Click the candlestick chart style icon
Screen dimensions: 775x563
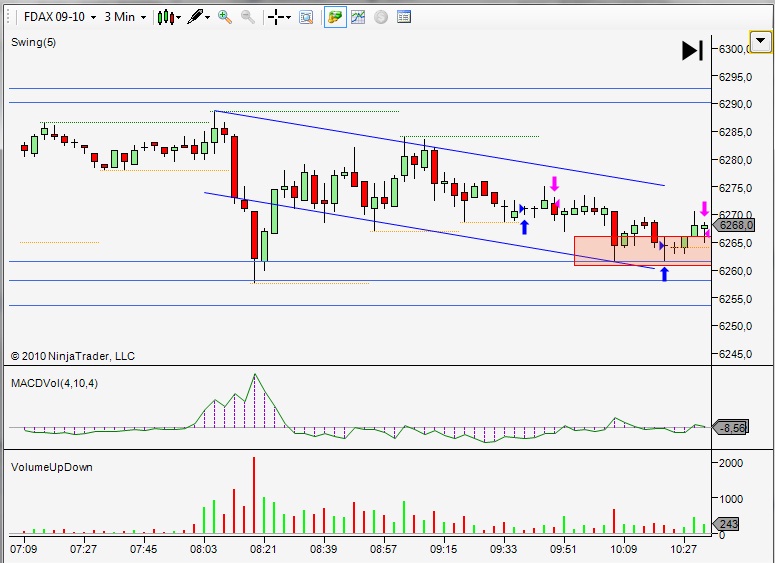click(165, 17)
